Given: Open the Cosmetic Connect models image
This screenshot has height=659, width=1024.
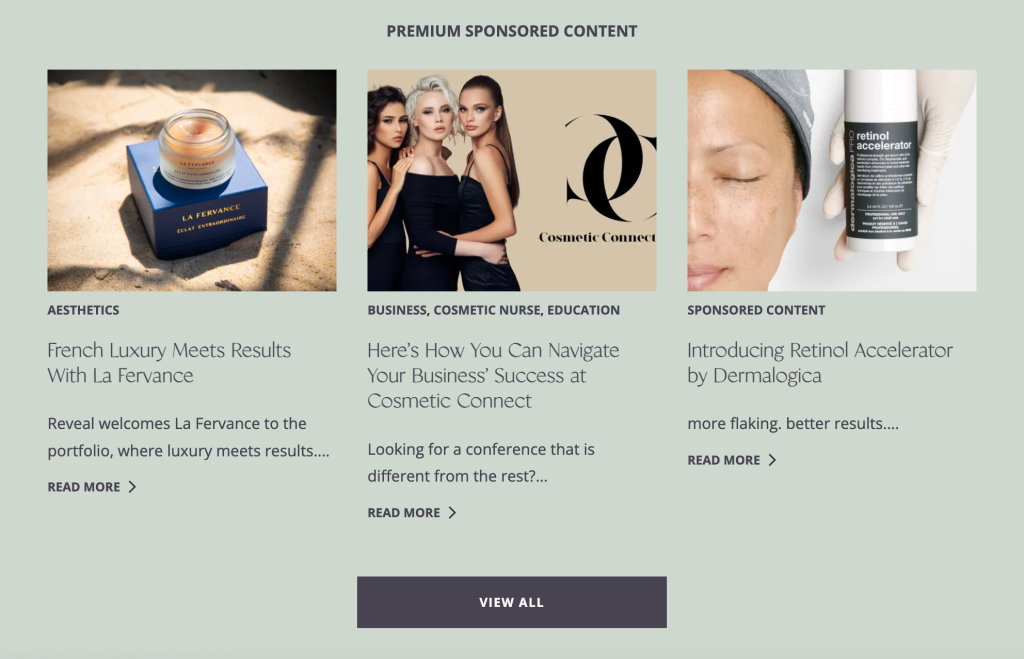Looking at the screenshot, I should [x=512, y=180].
